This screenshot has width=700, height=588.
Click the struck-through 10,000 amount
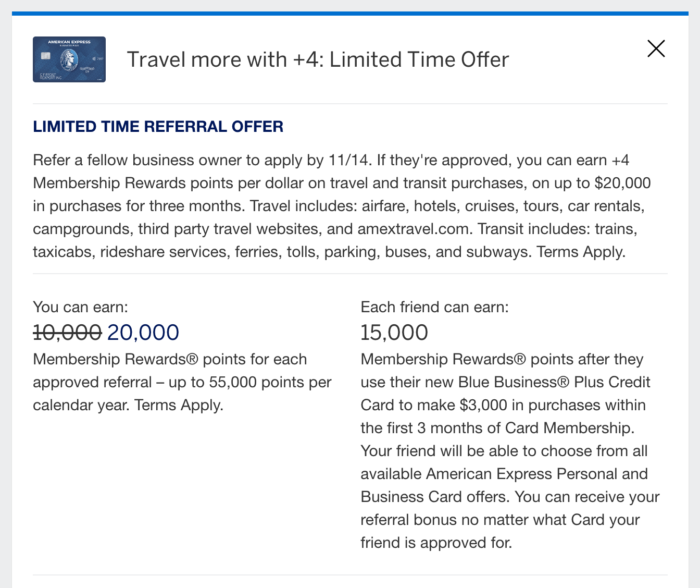pyautogui.click(x=67, y=333)
